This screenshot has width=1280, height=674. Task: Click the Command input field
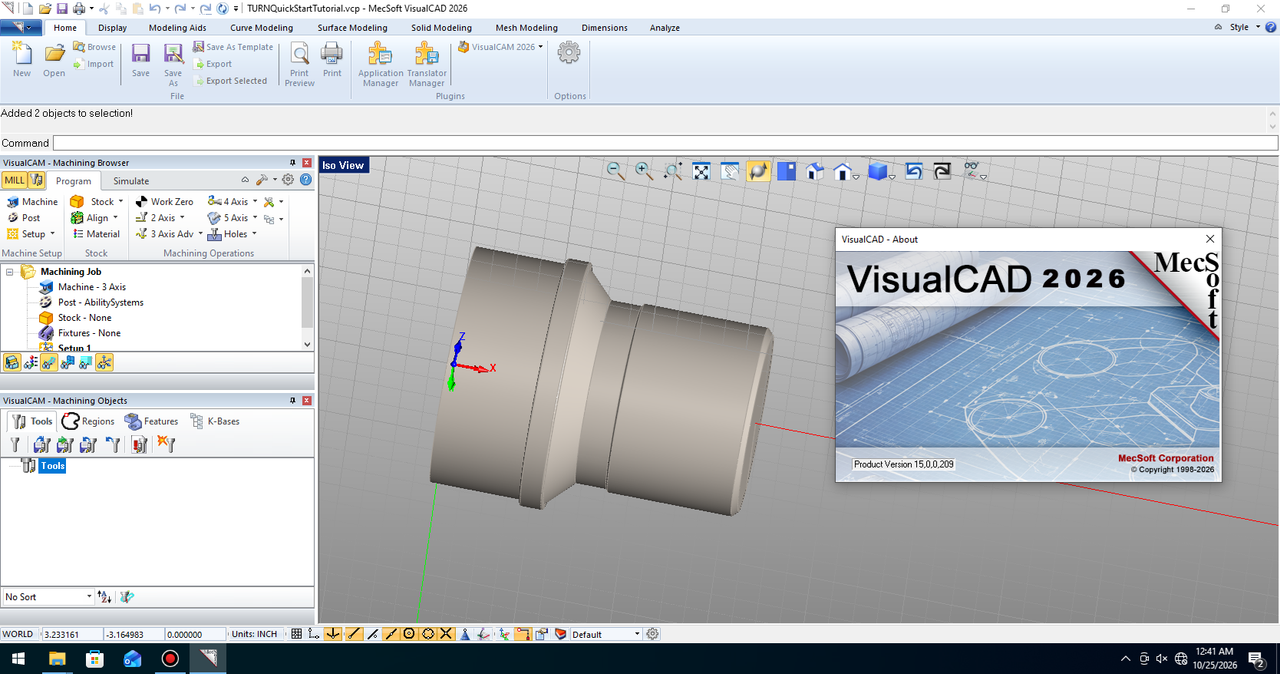[x=665, y=143]
